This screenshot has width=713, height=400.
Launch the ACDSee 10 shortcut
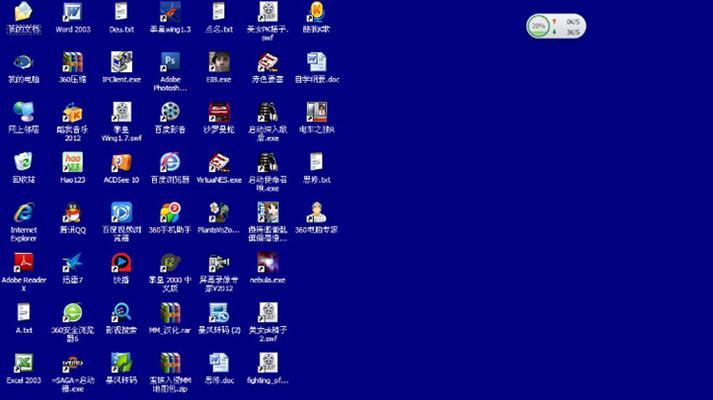click(121, 163)
